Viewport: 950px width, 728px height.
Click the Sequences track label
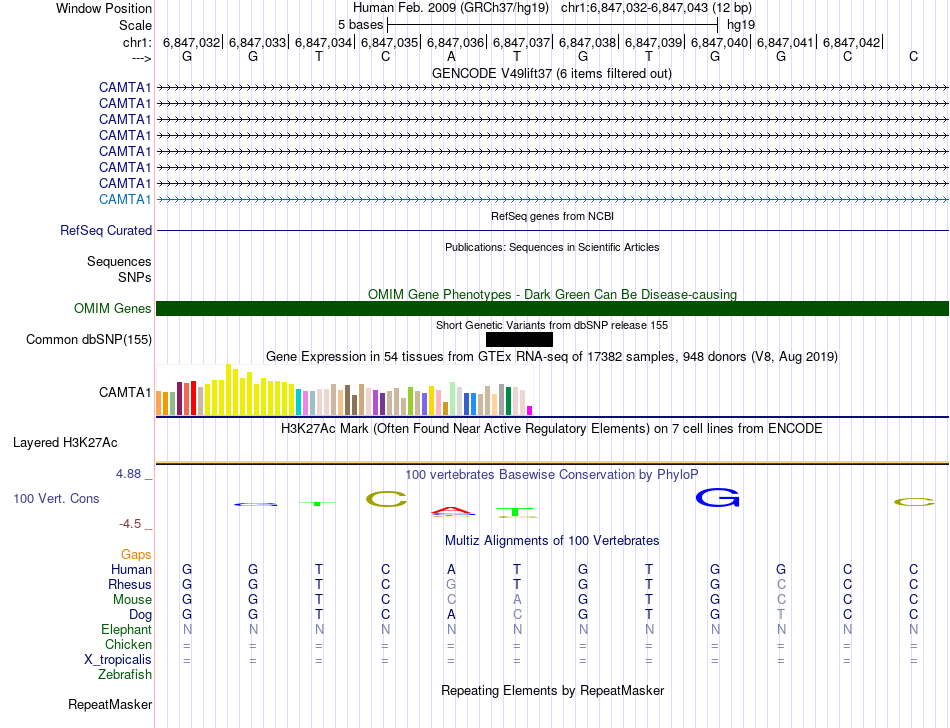click(x=119, y=261)
